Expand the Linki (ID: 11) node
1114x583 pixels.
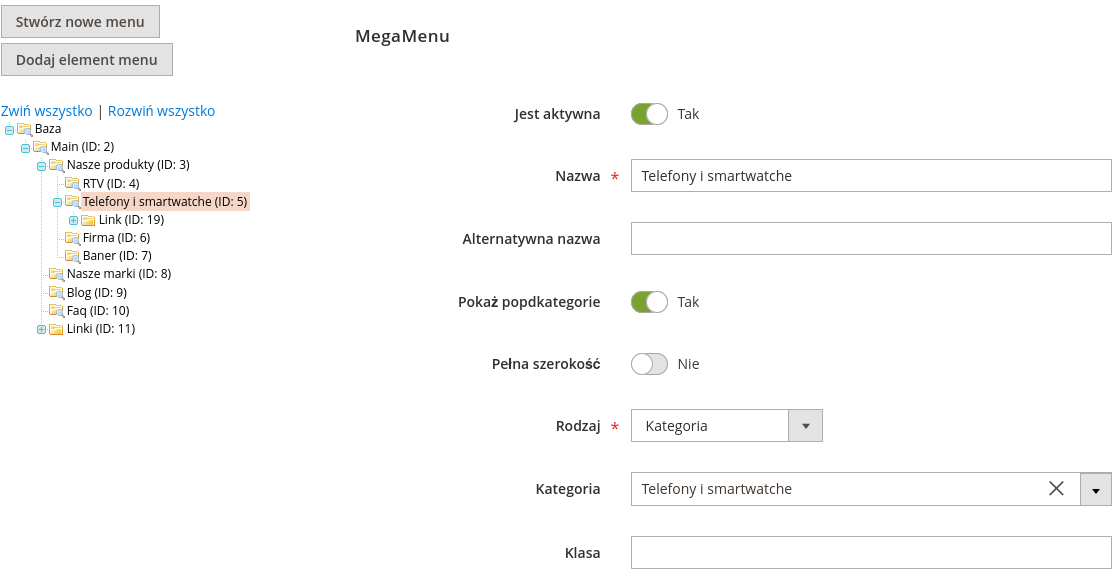tap(41, 329)
